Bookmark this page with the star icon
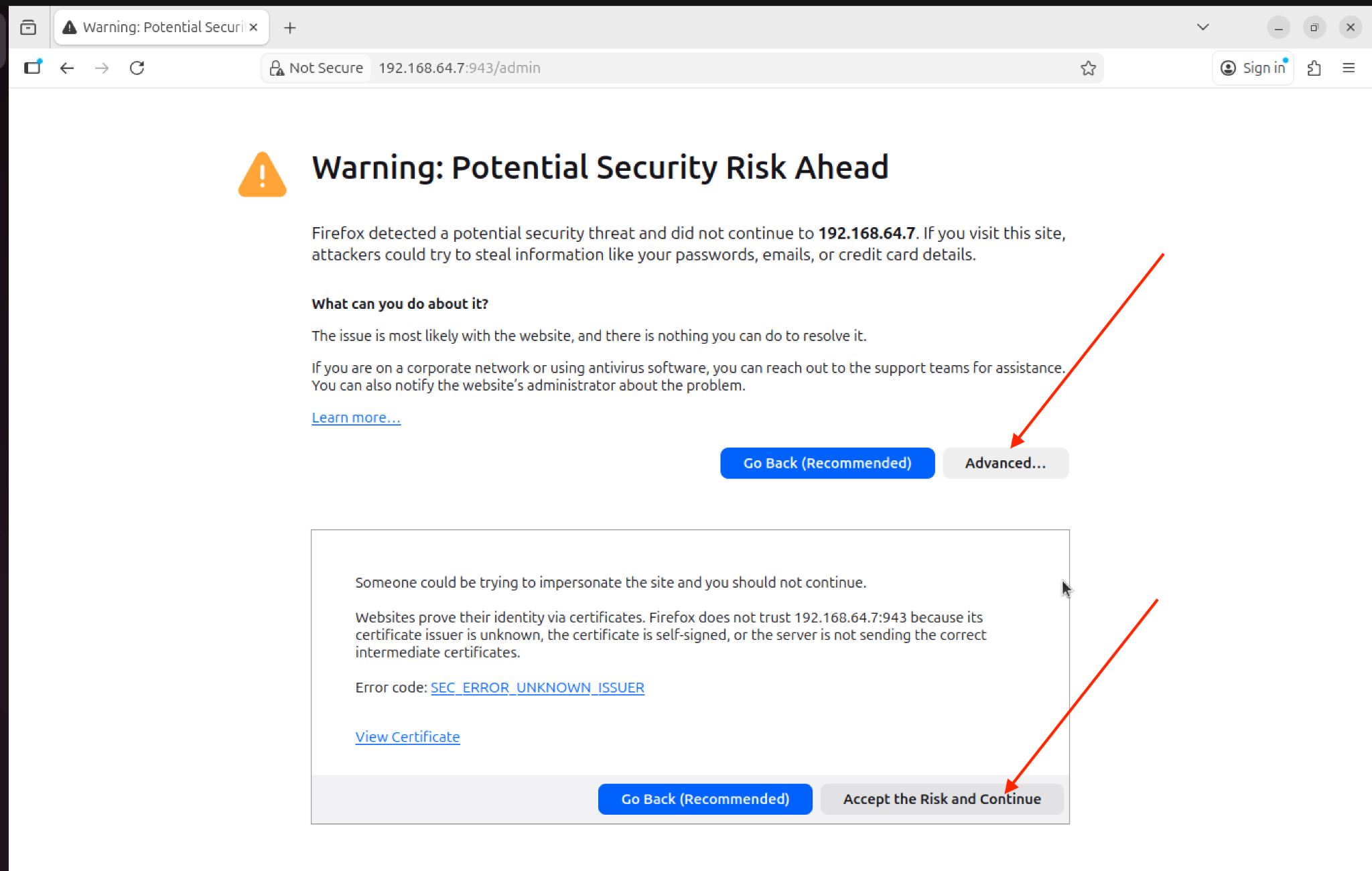Image resolution: width=1372 pixels, height=871 pixels. [x=1088, y=68]
